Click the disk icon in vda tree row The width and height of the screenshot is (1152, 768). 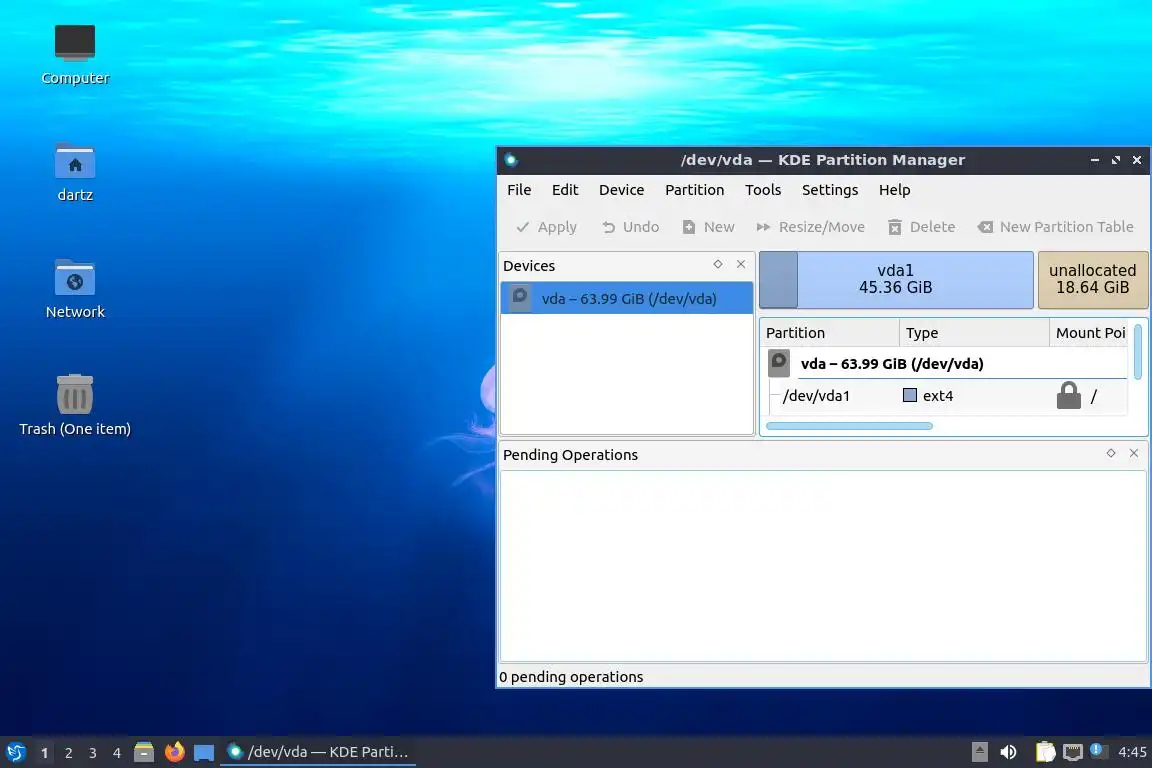click(x=779, y=363)
